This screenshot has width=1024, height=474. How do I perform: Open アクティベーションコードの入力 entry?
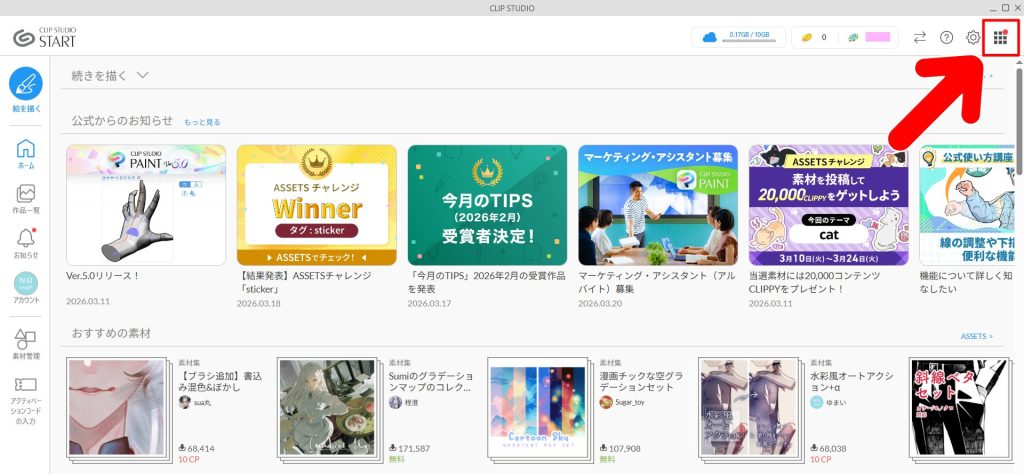point(25,401)
